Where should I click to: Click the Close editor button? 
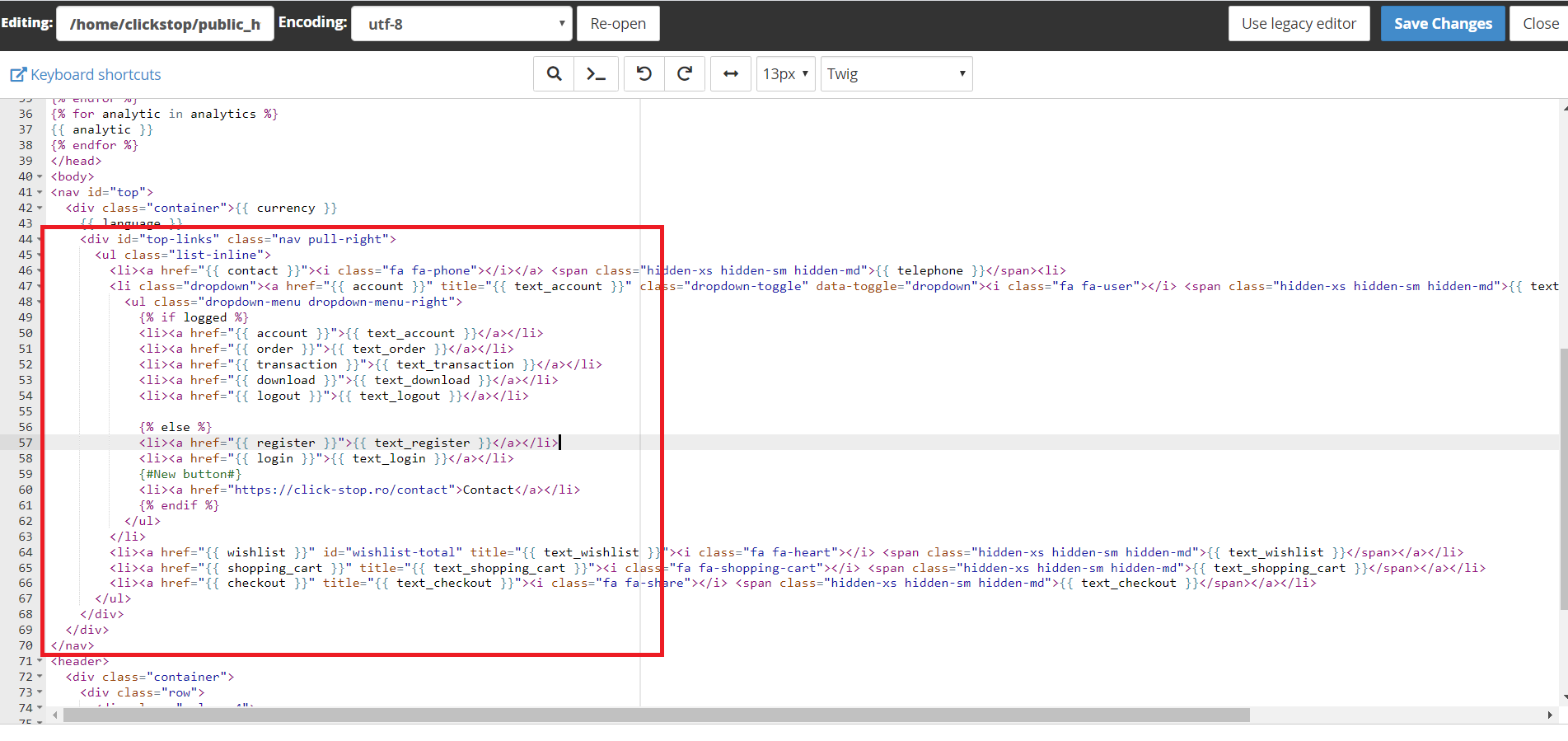tap(1540, 24)
